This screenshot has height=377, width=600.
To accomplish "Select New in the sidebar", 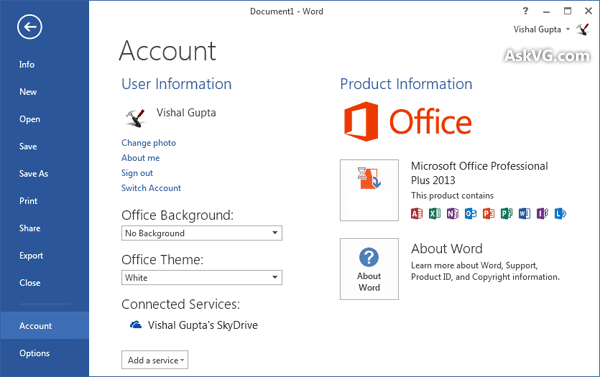I will coord(28,92).
